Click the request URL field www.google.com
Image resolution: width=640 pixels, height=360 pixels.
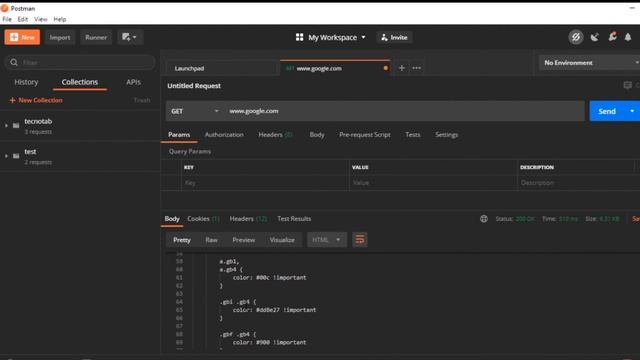tap(404, 111)
